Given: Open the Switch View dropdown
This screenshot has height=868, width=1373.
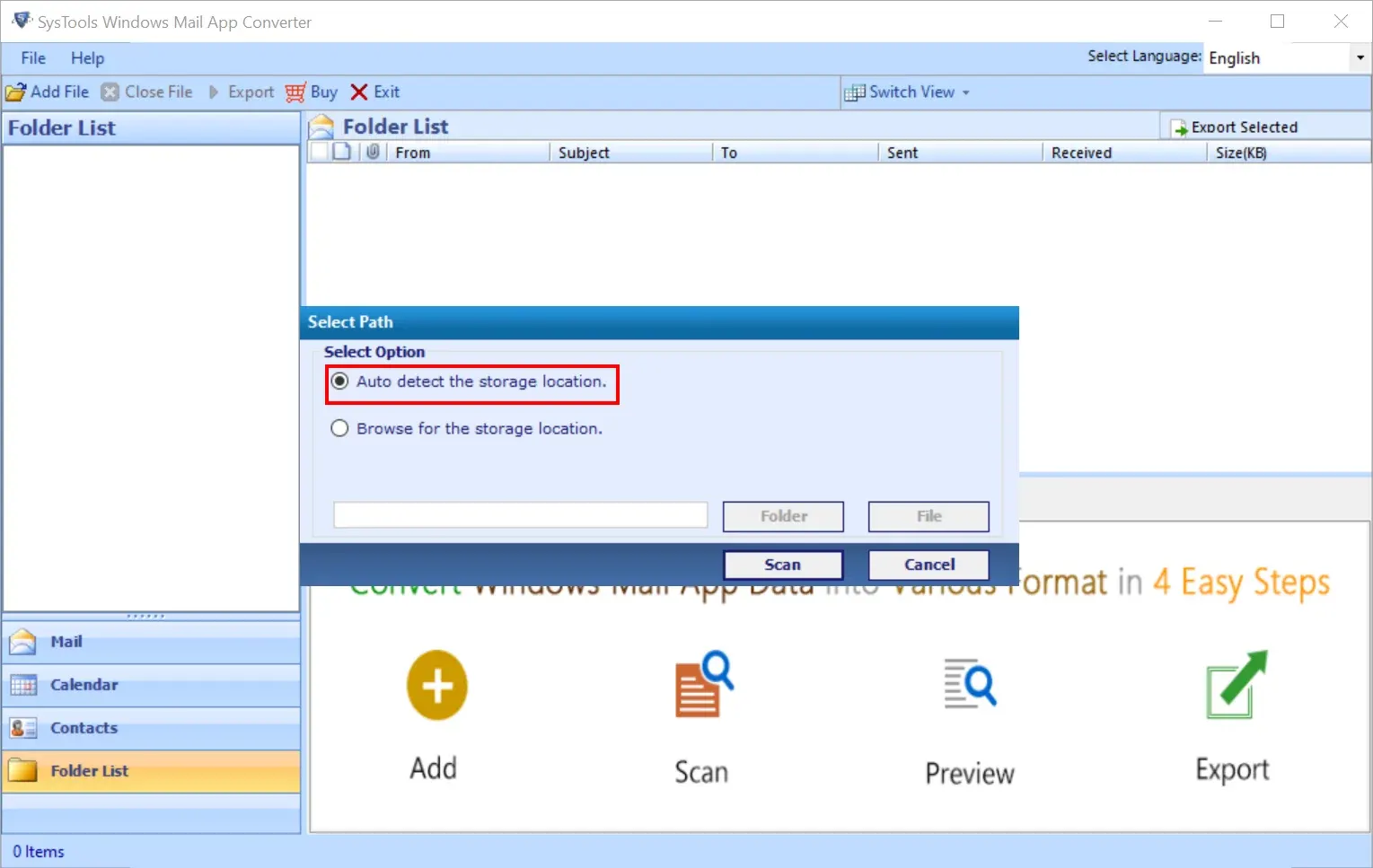Looking at the screenshot, I should tap(909, 92).
